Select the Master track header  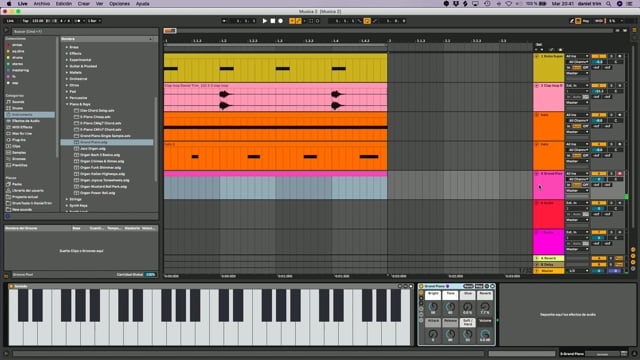tap(549, 271)
